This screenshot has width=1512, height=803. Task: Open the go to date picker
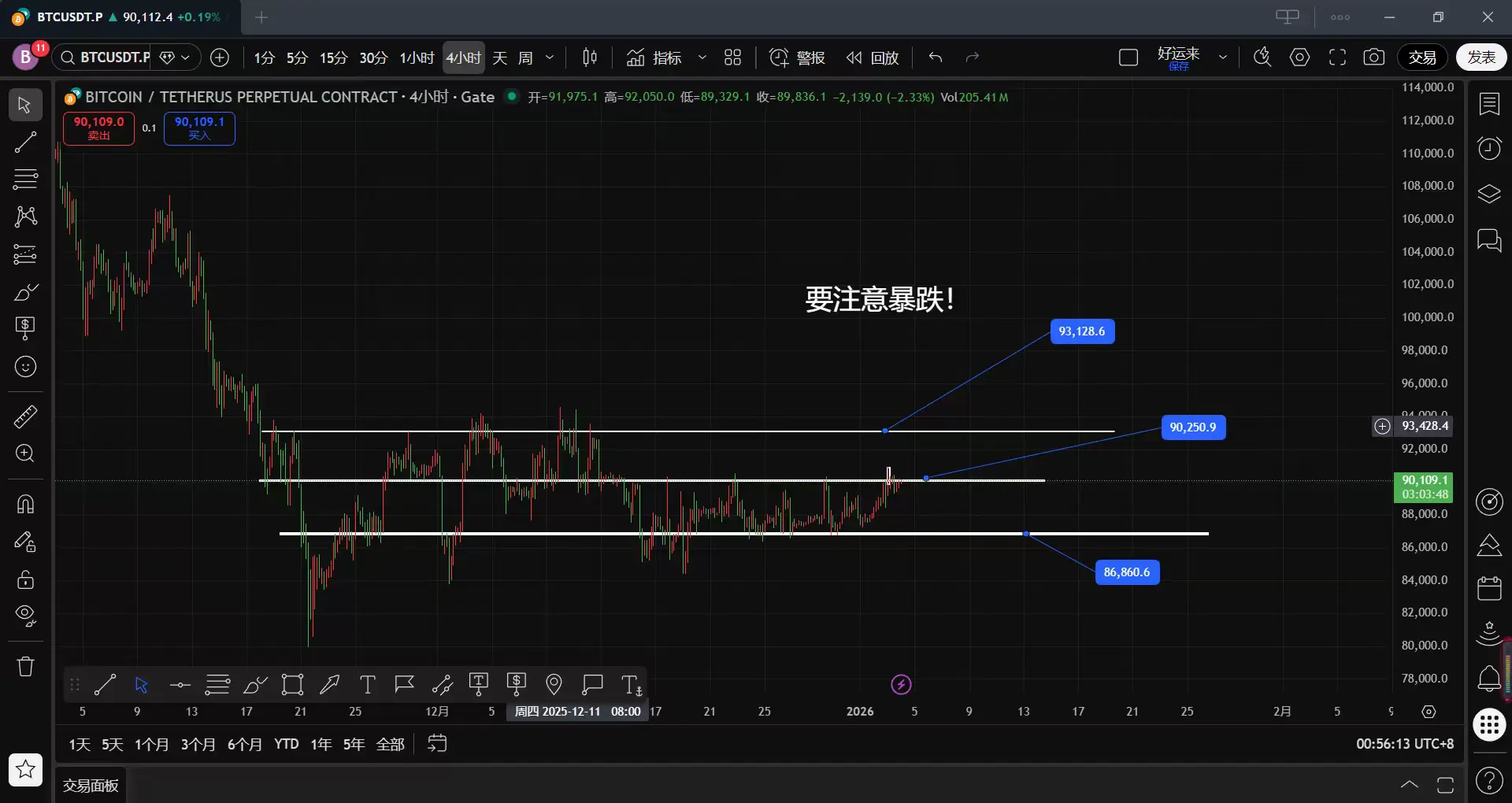point(437,744)
